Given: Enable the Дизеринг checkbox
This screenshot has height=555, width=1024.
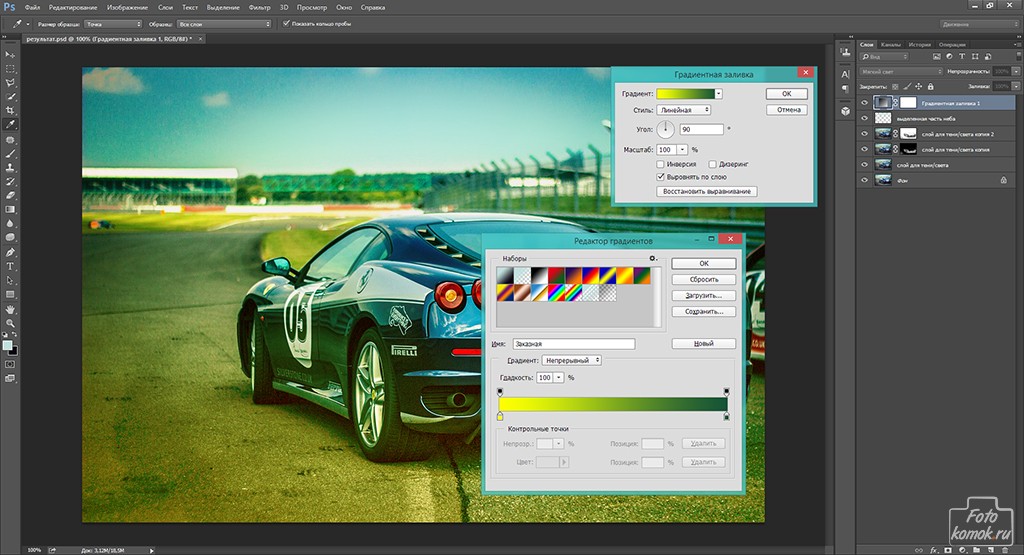Looking at the screenshot, I should (x=713, y=163).
